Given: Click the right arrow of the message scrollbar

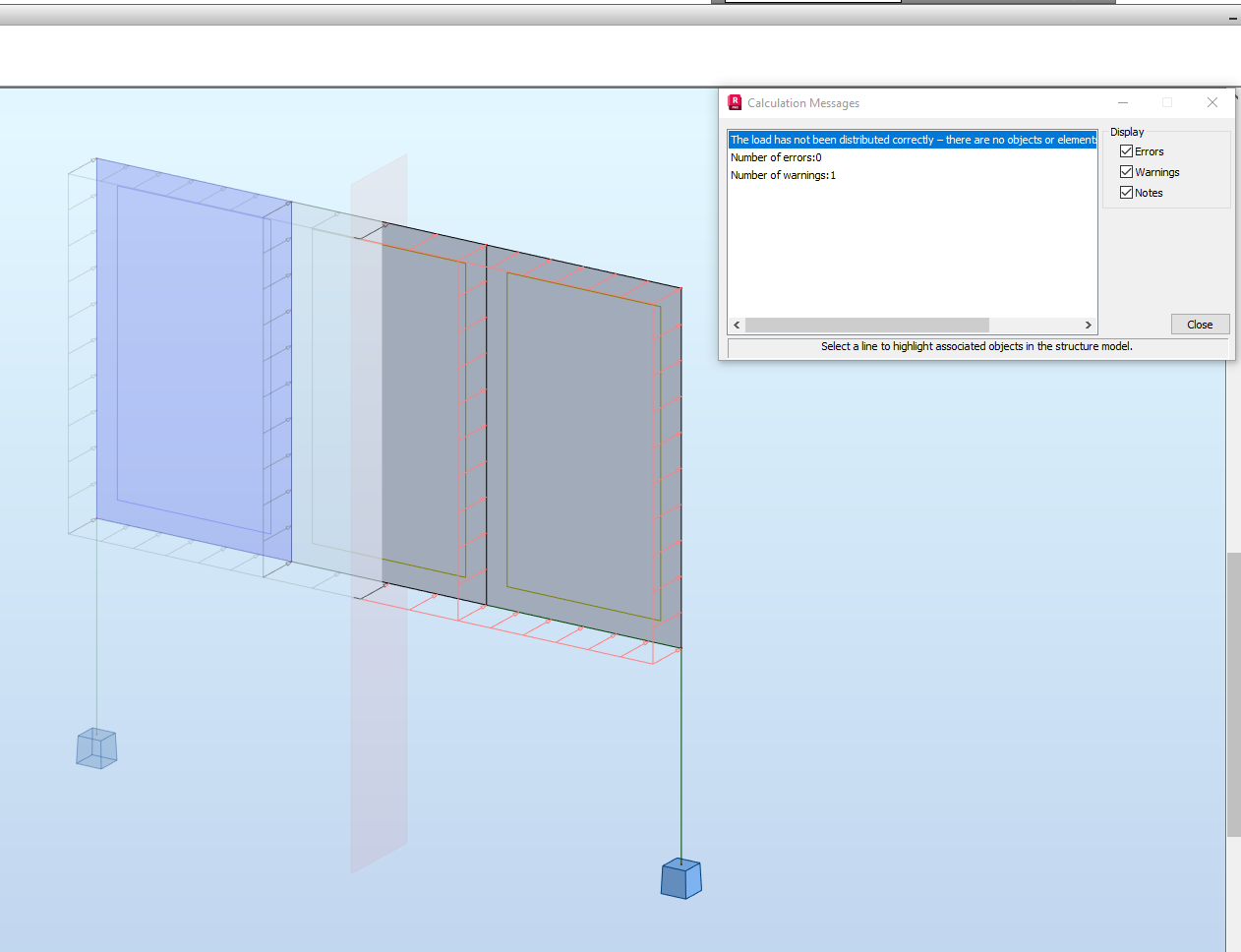Looking at the screenshot, I should point(1088,325).
